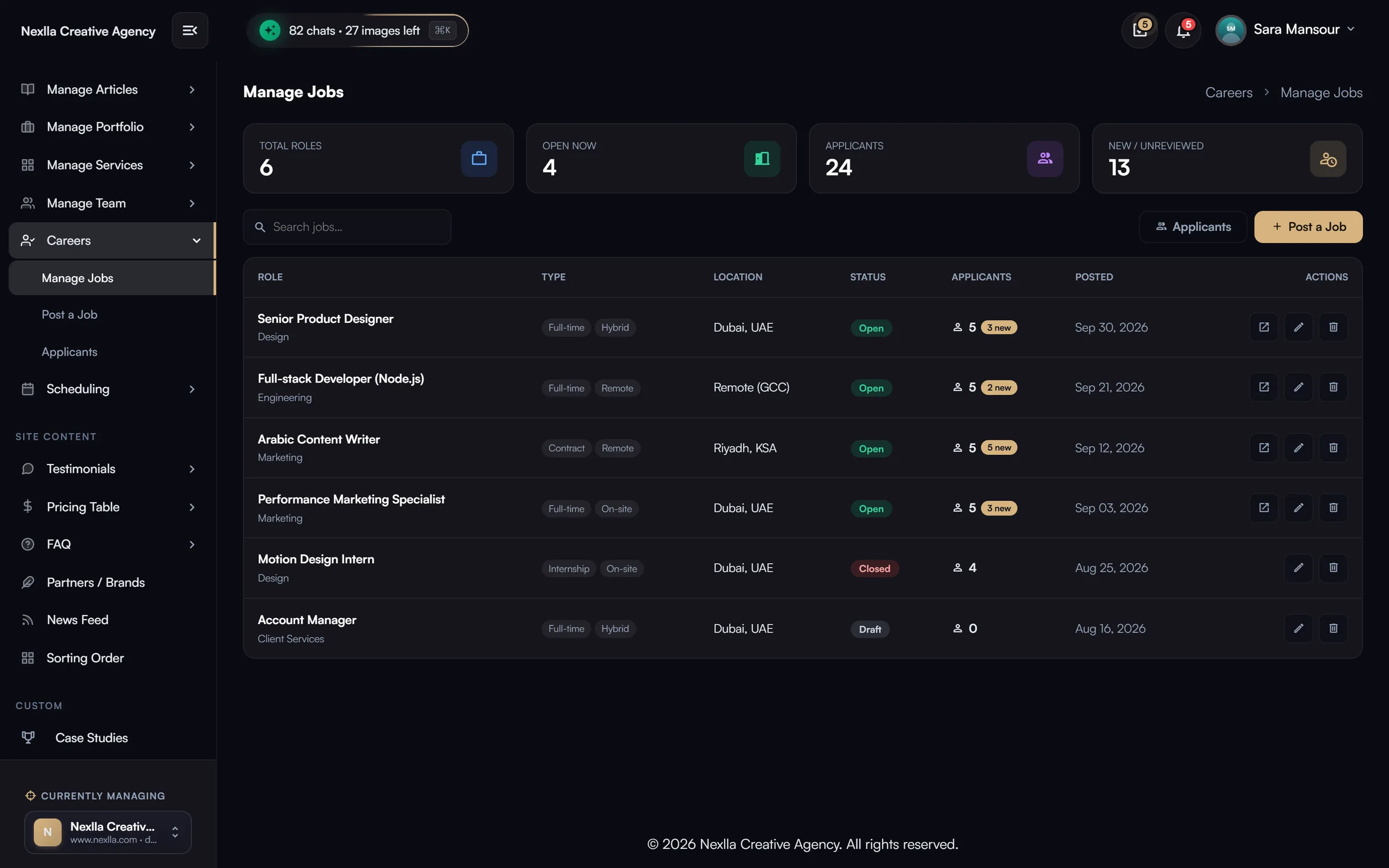Delete the Senior Product Designer job
1389x868 pixels.
coord(1333,327)
